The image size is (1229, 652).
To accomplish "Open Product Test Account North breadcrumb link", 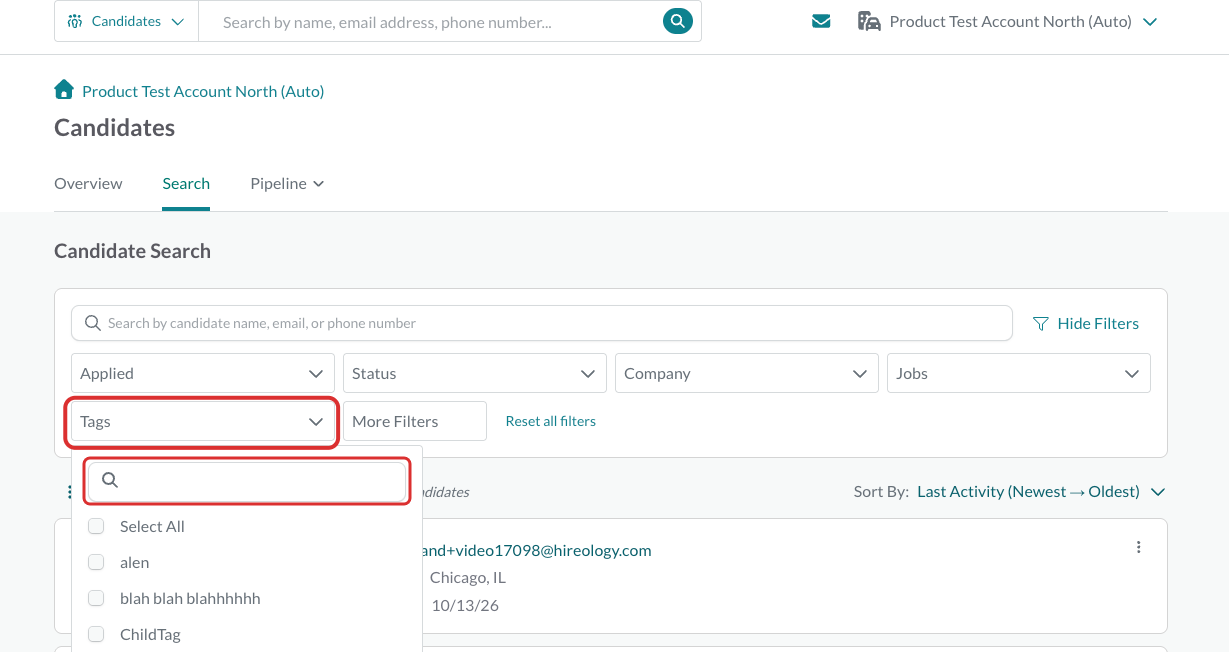I will 203,91.
